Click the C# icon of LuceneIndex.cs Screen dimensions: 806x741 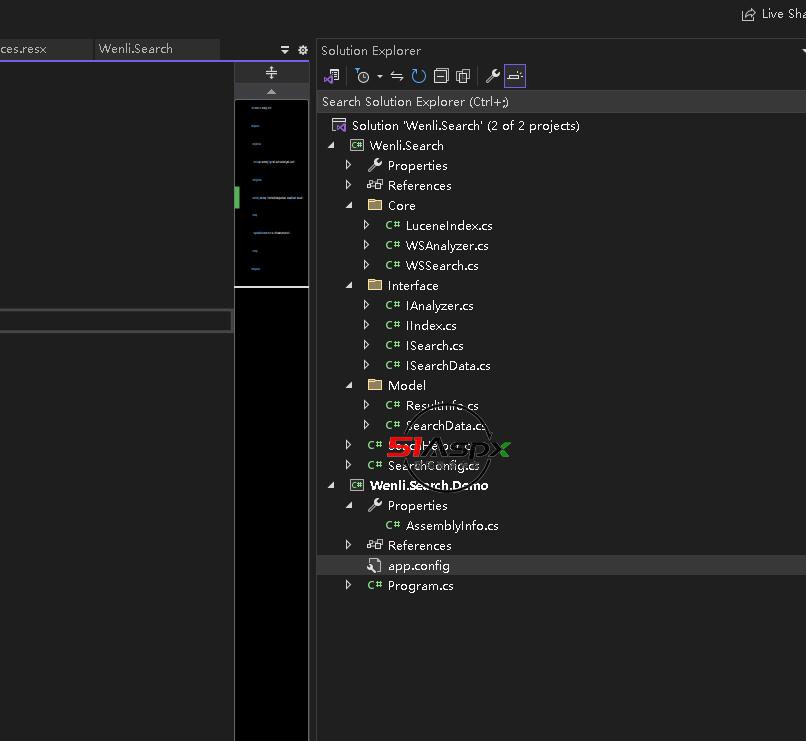[x=393, y=225]
